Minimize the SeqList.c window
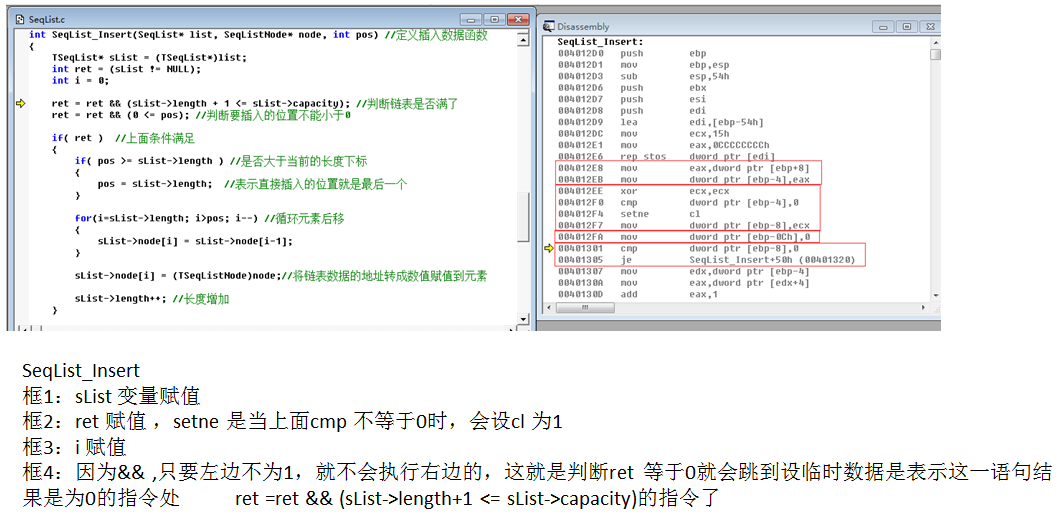This screenshot has width=1059, height=526. (471, 20)
